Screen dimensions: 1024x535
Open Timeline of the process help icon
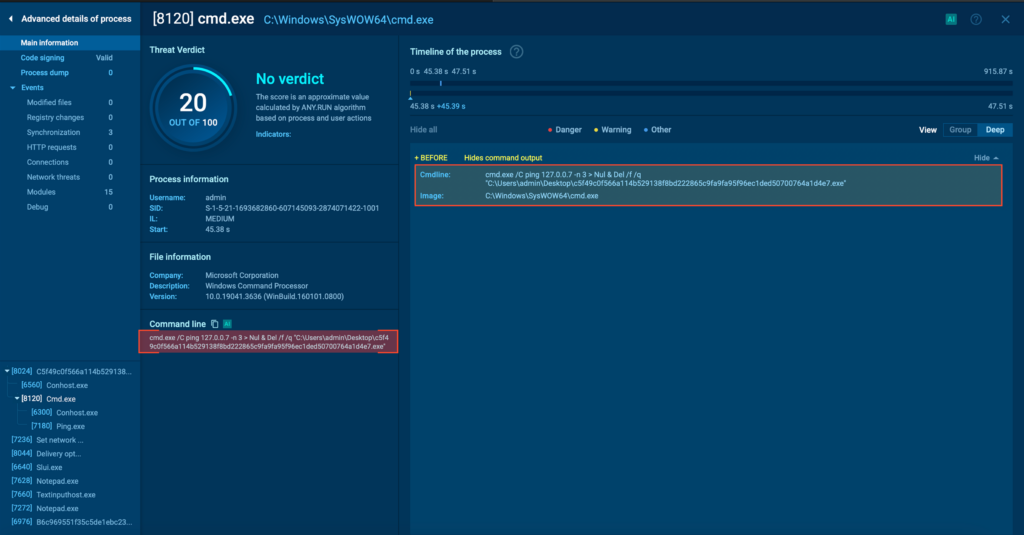[x=517, y=52]
